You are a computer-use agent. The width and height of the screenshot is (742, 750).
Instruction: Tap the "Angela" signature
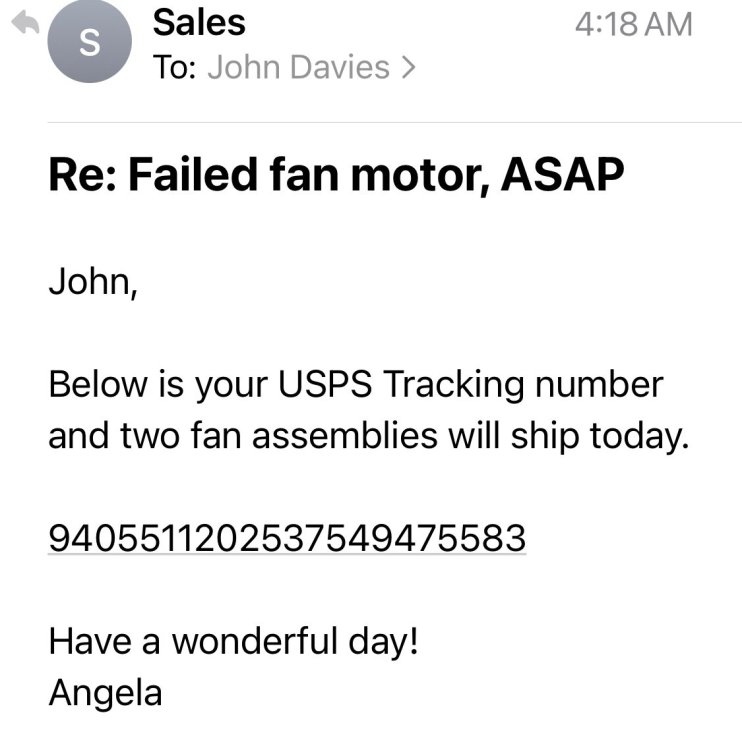coord(105,692)
